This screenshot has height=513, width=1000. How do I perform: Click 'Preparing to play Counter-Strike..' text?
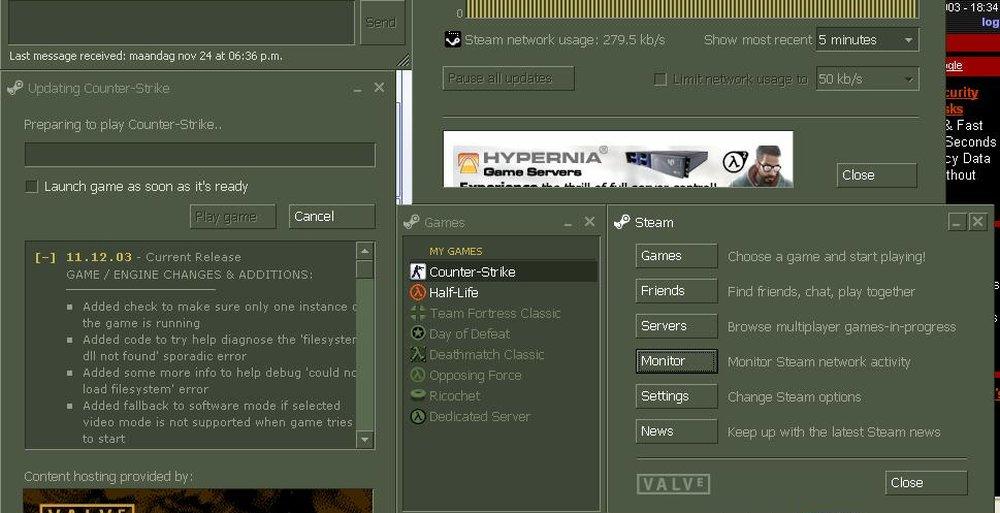(x=123, y=124)
